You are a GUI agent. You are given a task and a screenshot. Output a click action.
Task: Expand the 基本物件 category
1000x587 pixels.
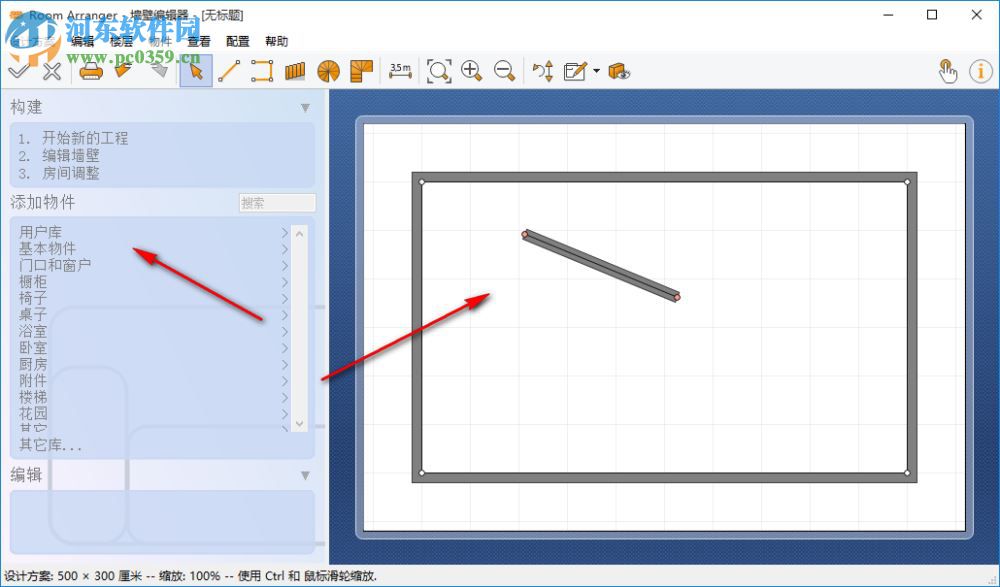[153, 249]
